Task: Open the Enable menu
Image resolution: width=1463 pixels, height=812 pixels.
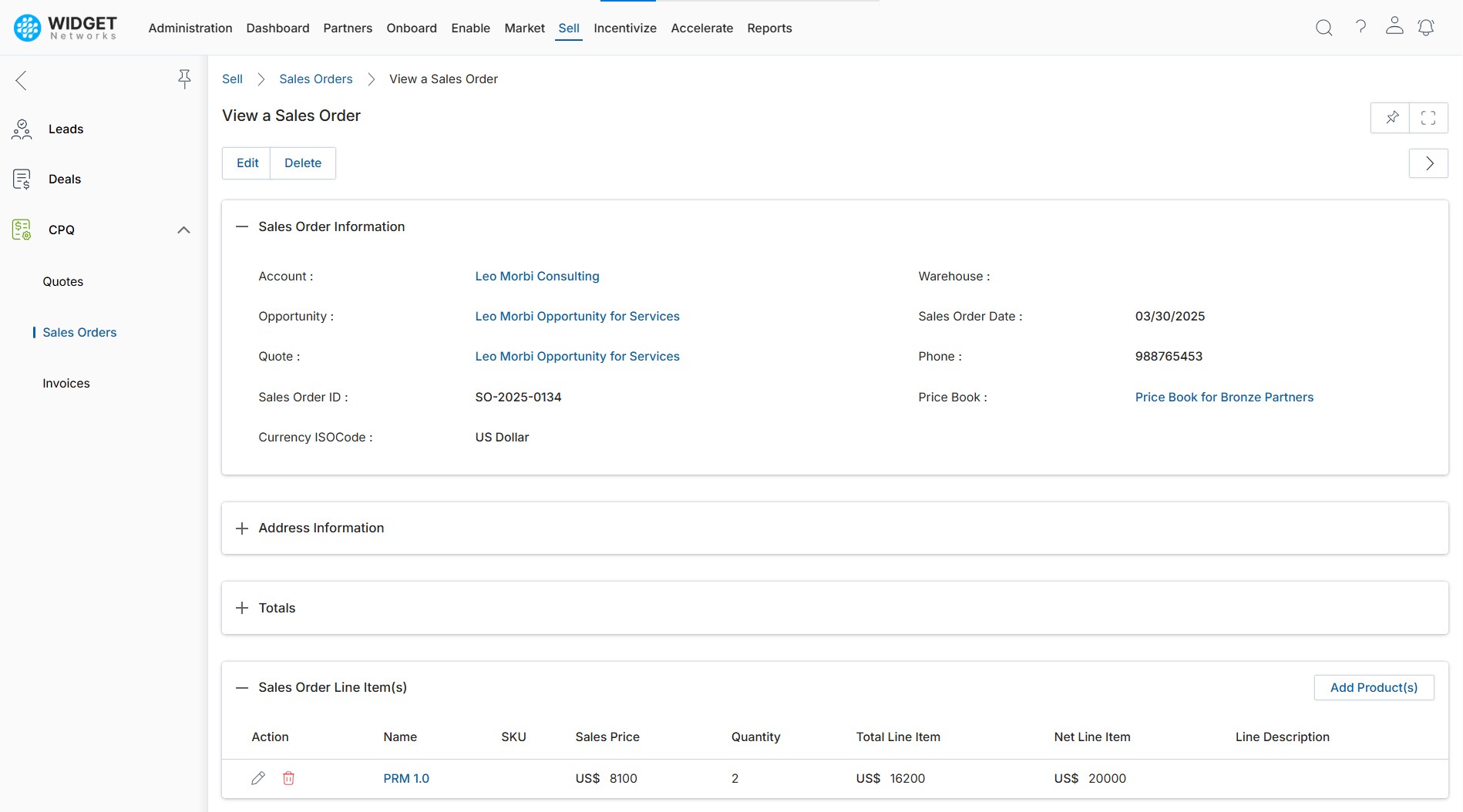Action: tap(470, 28)
